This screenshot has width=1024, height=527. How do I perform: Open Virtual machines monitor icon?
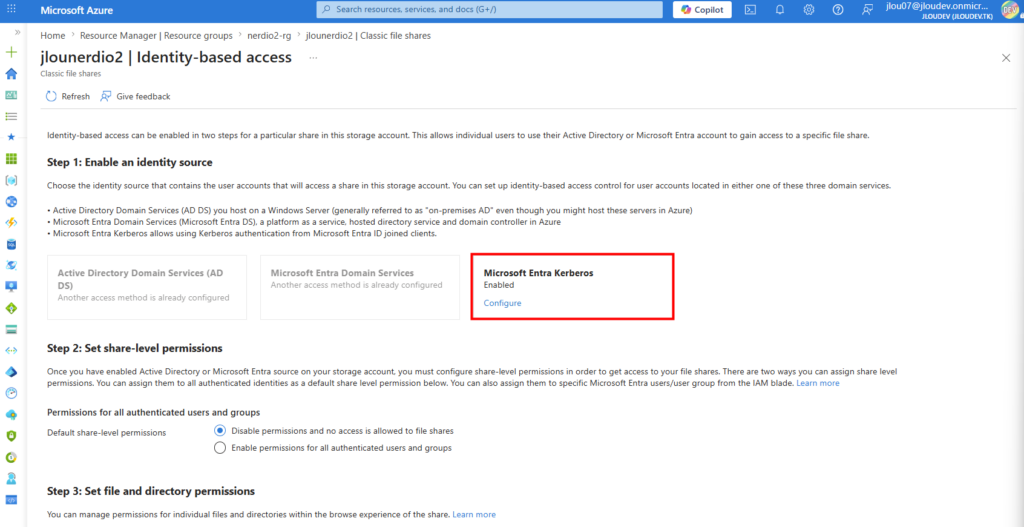(x=11, y=287)
